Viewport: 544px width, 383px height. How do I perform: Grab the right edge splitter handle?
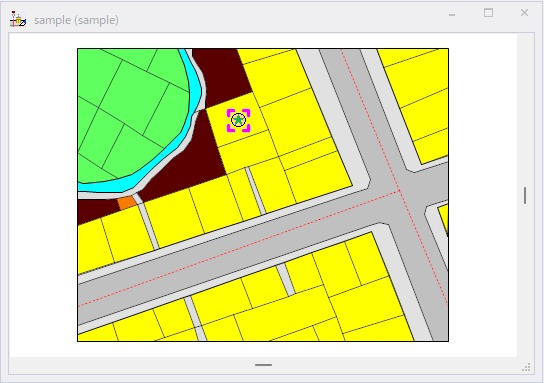point(525,195)
